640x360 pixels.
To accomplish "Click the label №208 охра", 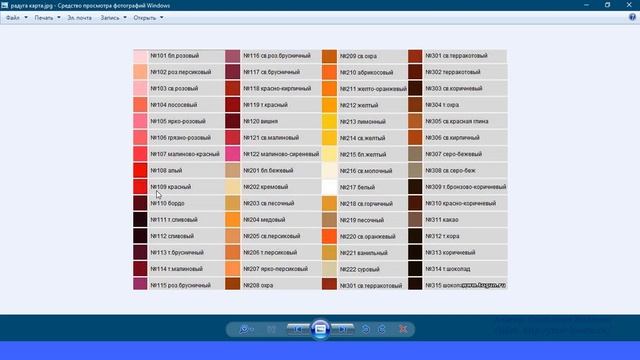I will [x=258, y=285].
